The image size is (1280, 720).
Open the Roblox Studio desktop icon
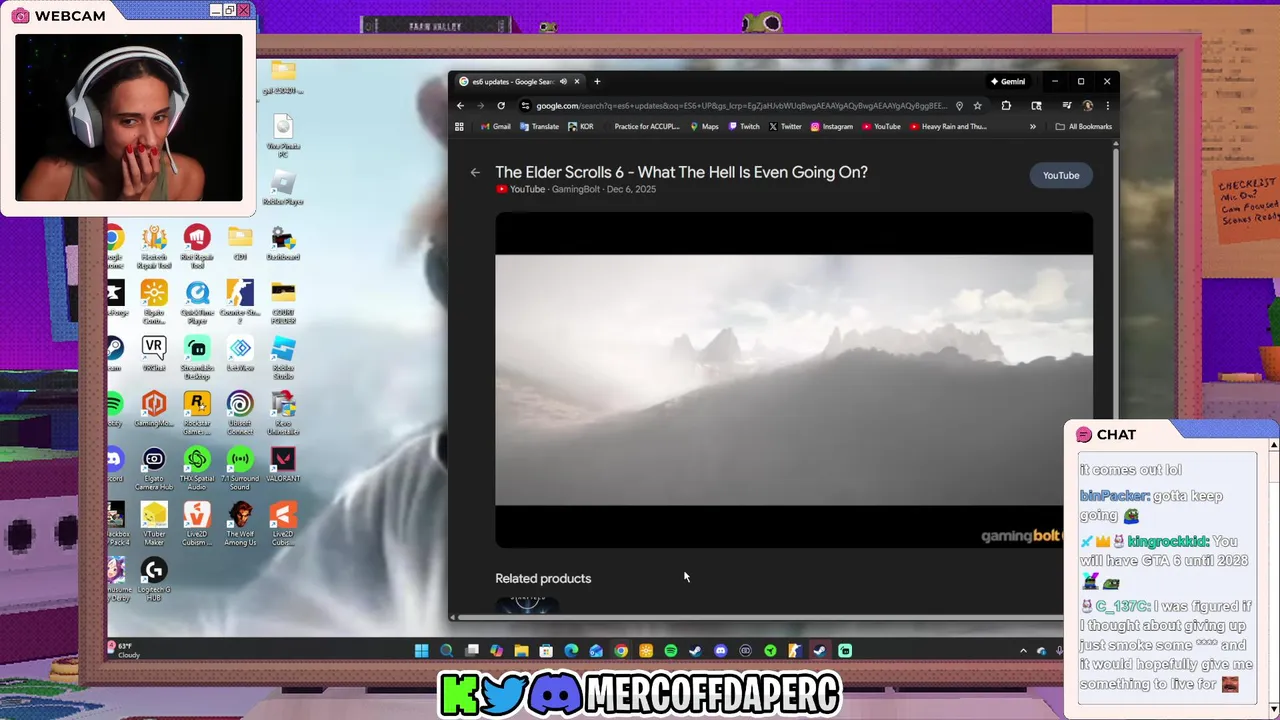tap(283, 358)
